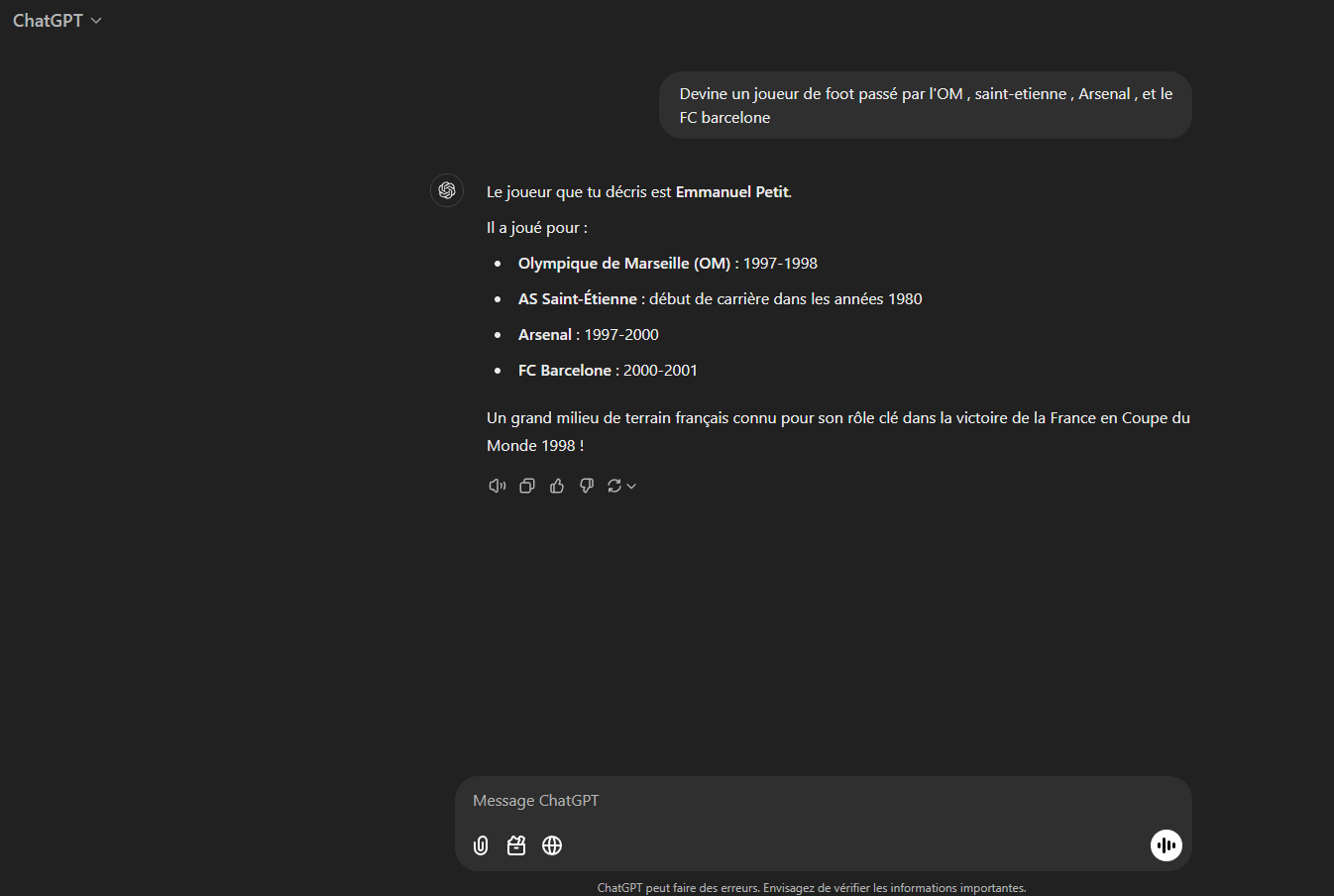1334x896 pixels.
Task: Click the Arsenal : 1997-2000 list item
Action: coord(589,335)
